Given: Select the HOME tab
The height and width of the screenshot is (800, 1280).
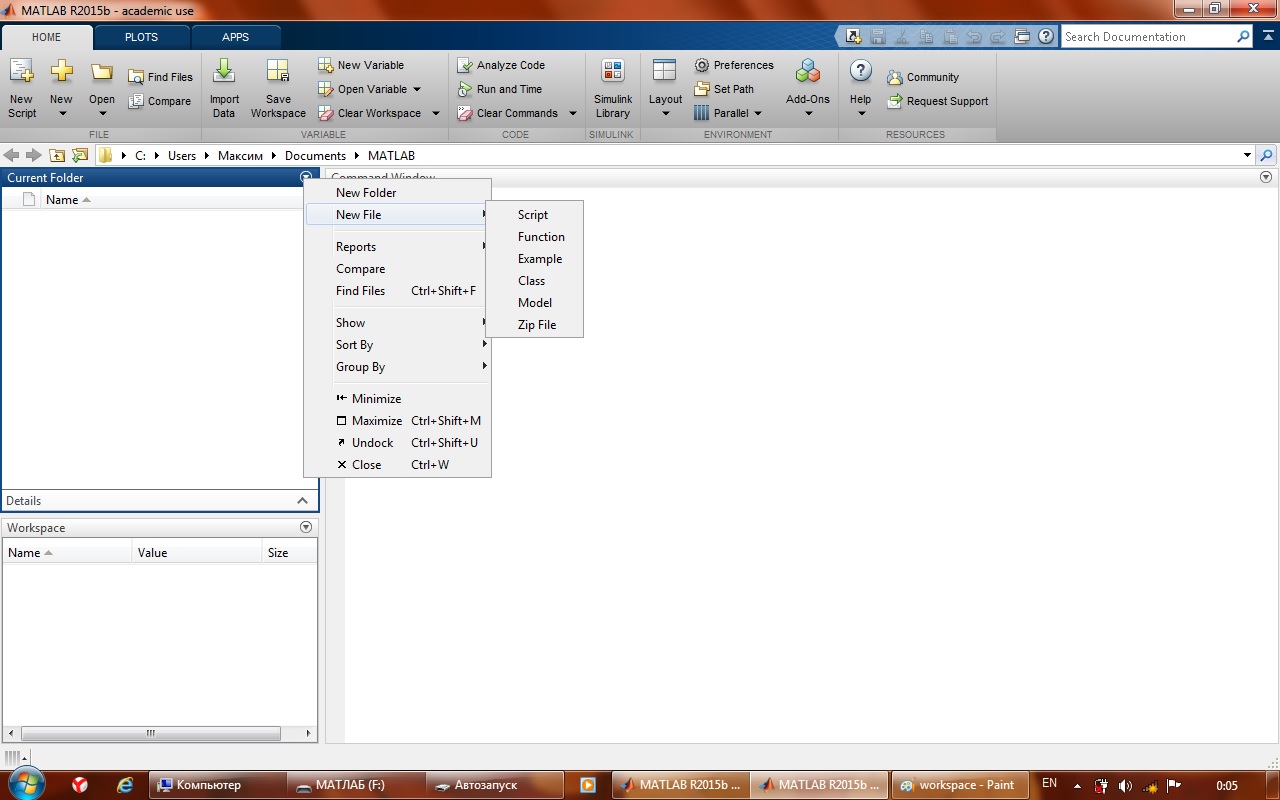Looking at the screenshot, I should click(x=46, y=37).
